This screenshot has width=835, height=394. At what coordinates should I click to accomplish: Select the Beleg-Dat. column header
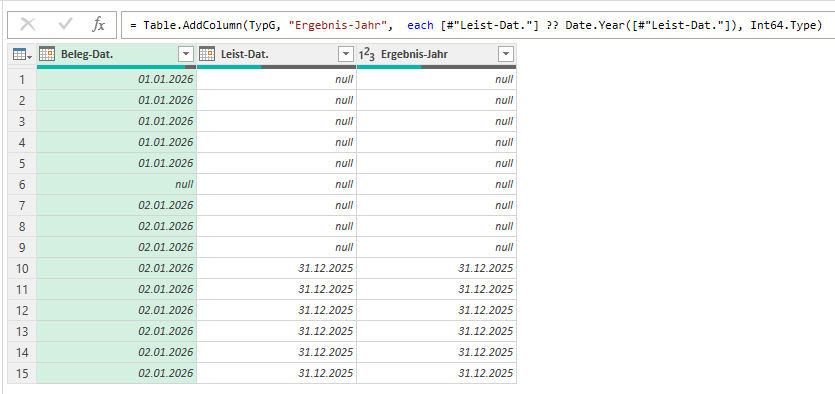click(x=117, y=54)
